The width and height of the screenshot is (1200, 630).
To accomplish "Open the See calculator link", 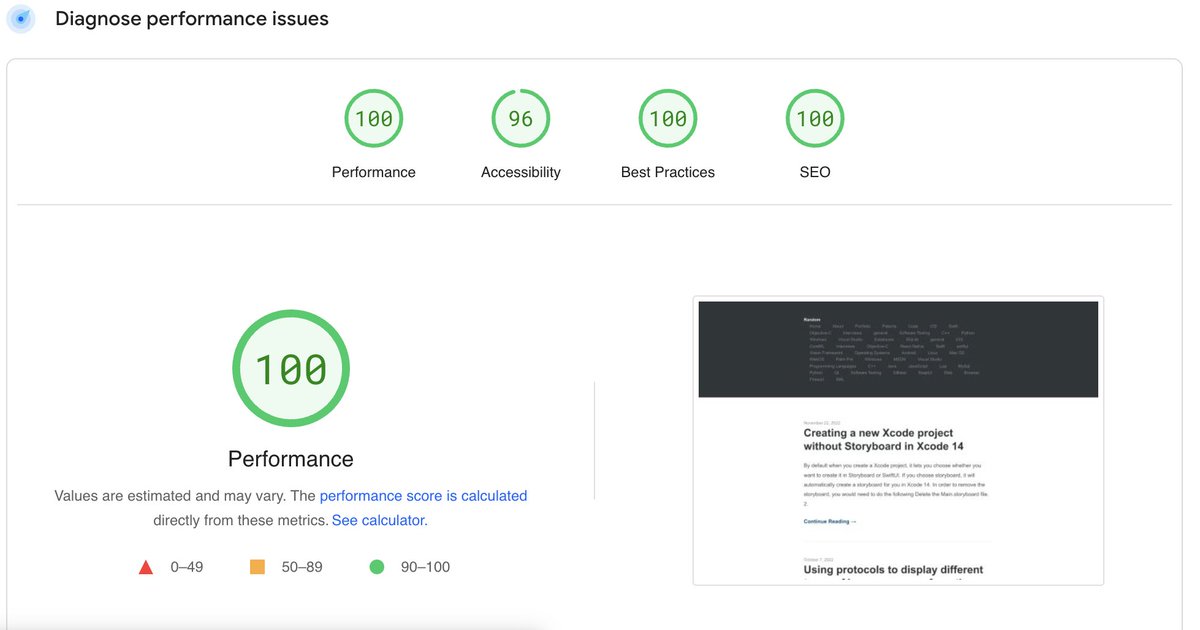I will [378, 520].
